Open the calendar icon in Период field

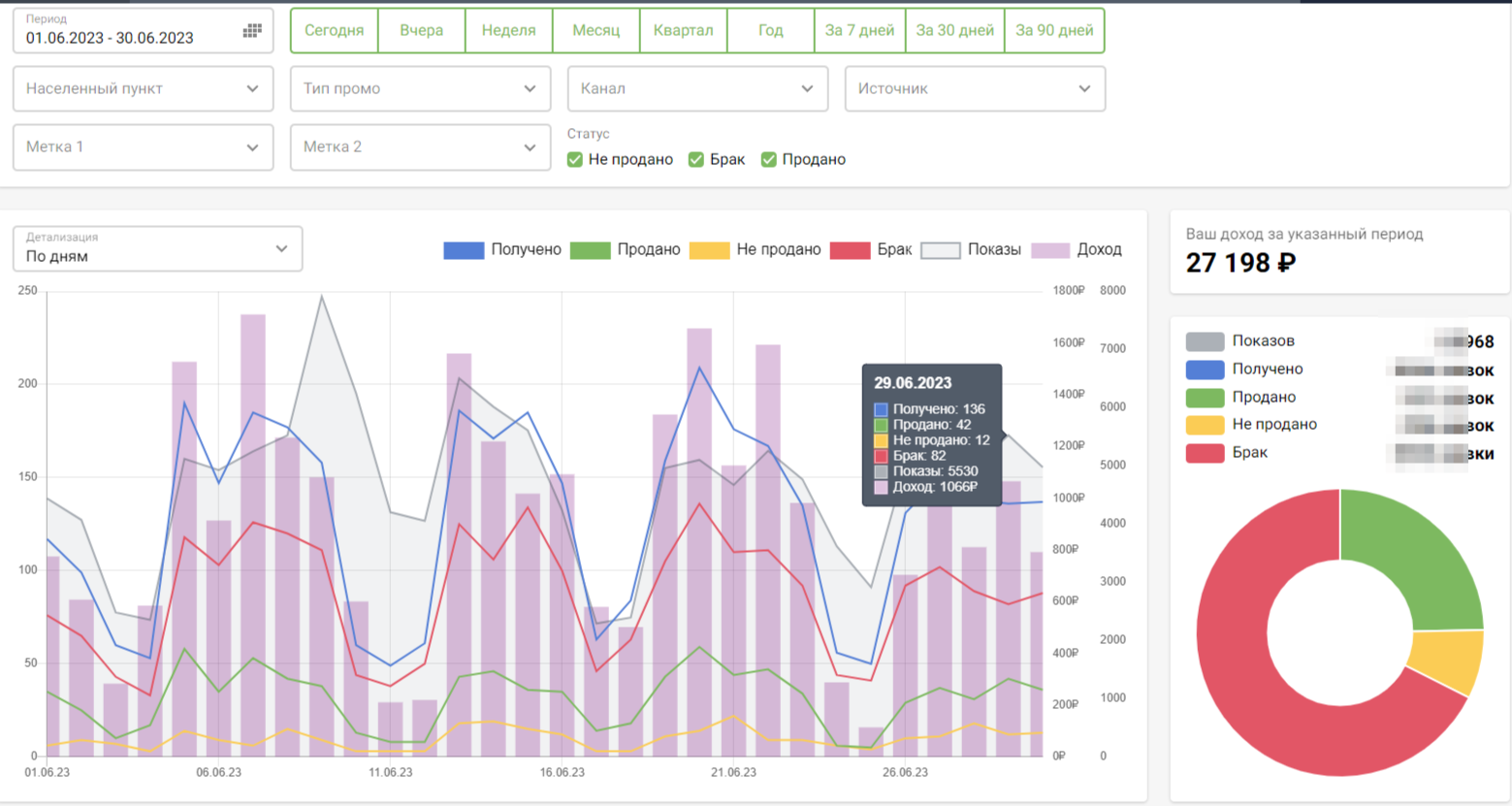pos(252,31)
